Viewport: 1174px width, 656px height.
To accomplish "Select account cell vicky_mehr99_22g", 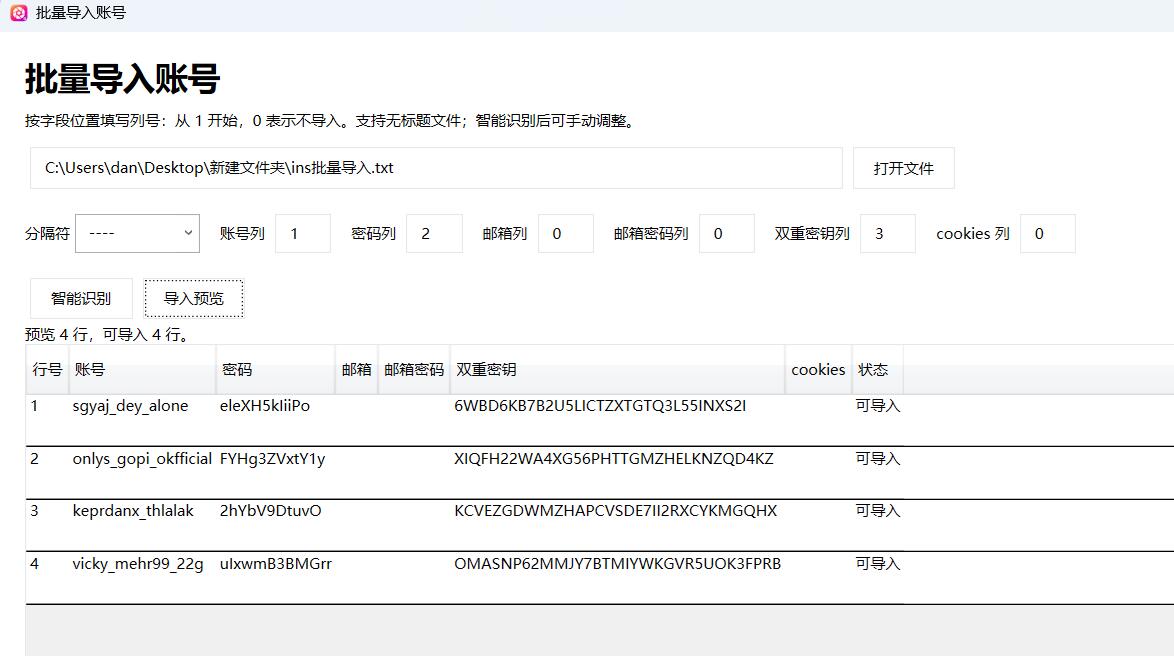I will coord(138,564).
